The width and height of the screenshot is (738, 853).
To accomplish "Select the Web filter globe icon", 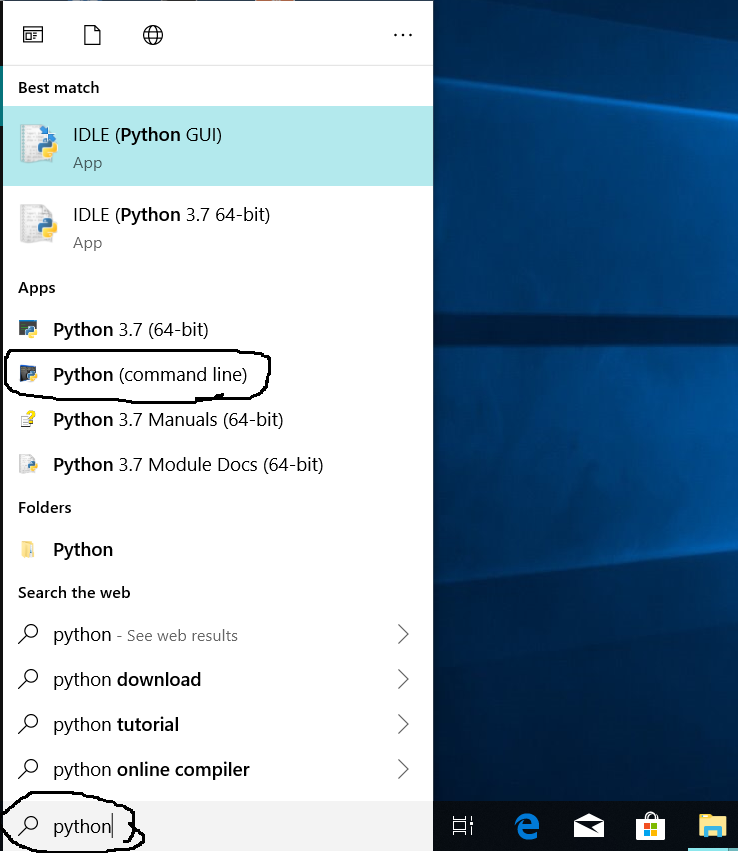I will [x=153, y=35].
